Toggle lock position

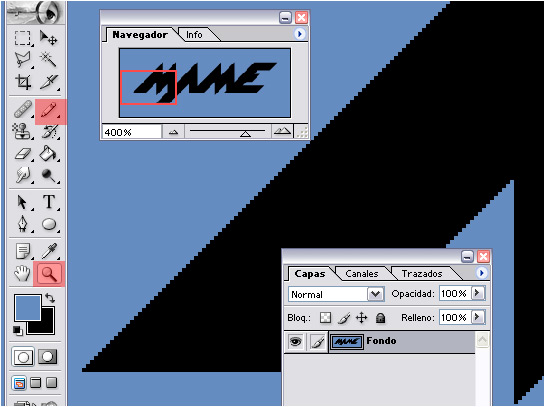[361, 318]
